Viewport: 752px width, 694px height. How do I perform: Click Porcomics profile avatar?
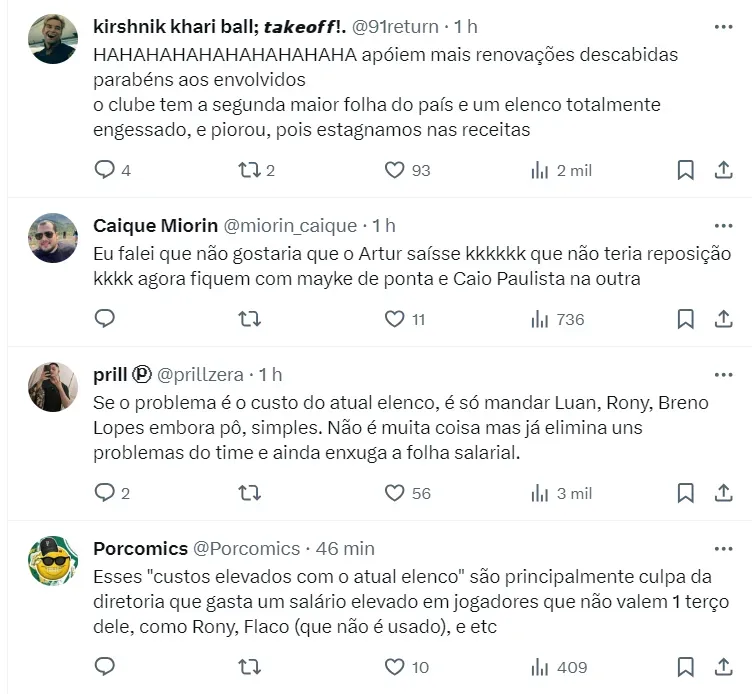[x=53, y=561]
